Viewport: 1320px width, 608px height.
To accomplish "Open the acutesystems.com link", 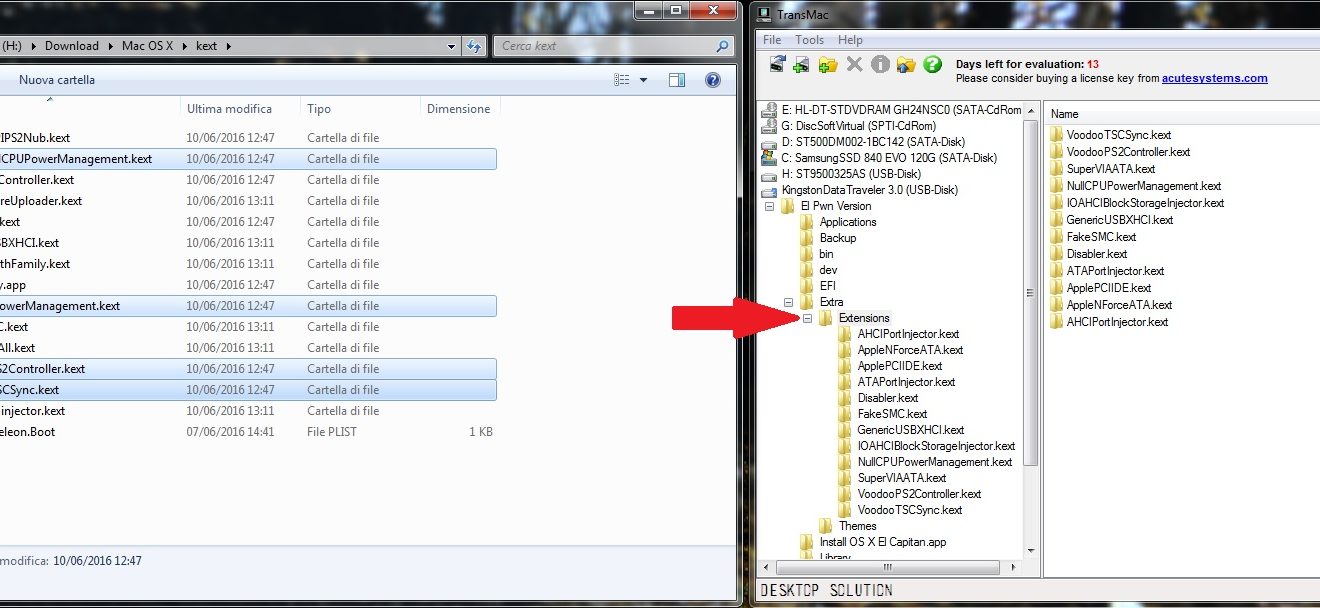I will point(1214,78).
